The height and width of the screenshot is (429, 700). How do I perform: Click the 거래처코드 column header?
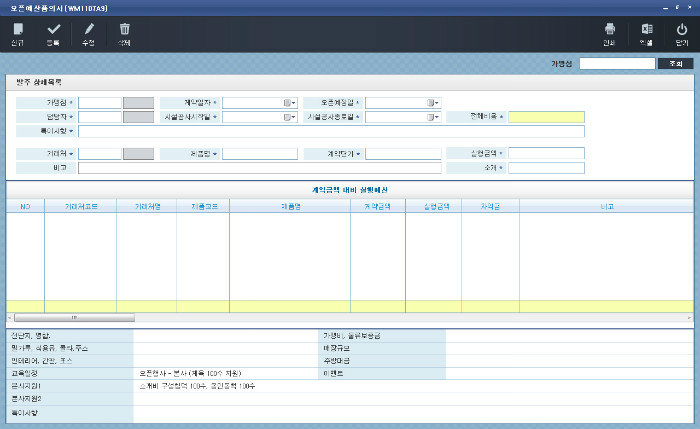pyautogui.click(x=80, y=206)
